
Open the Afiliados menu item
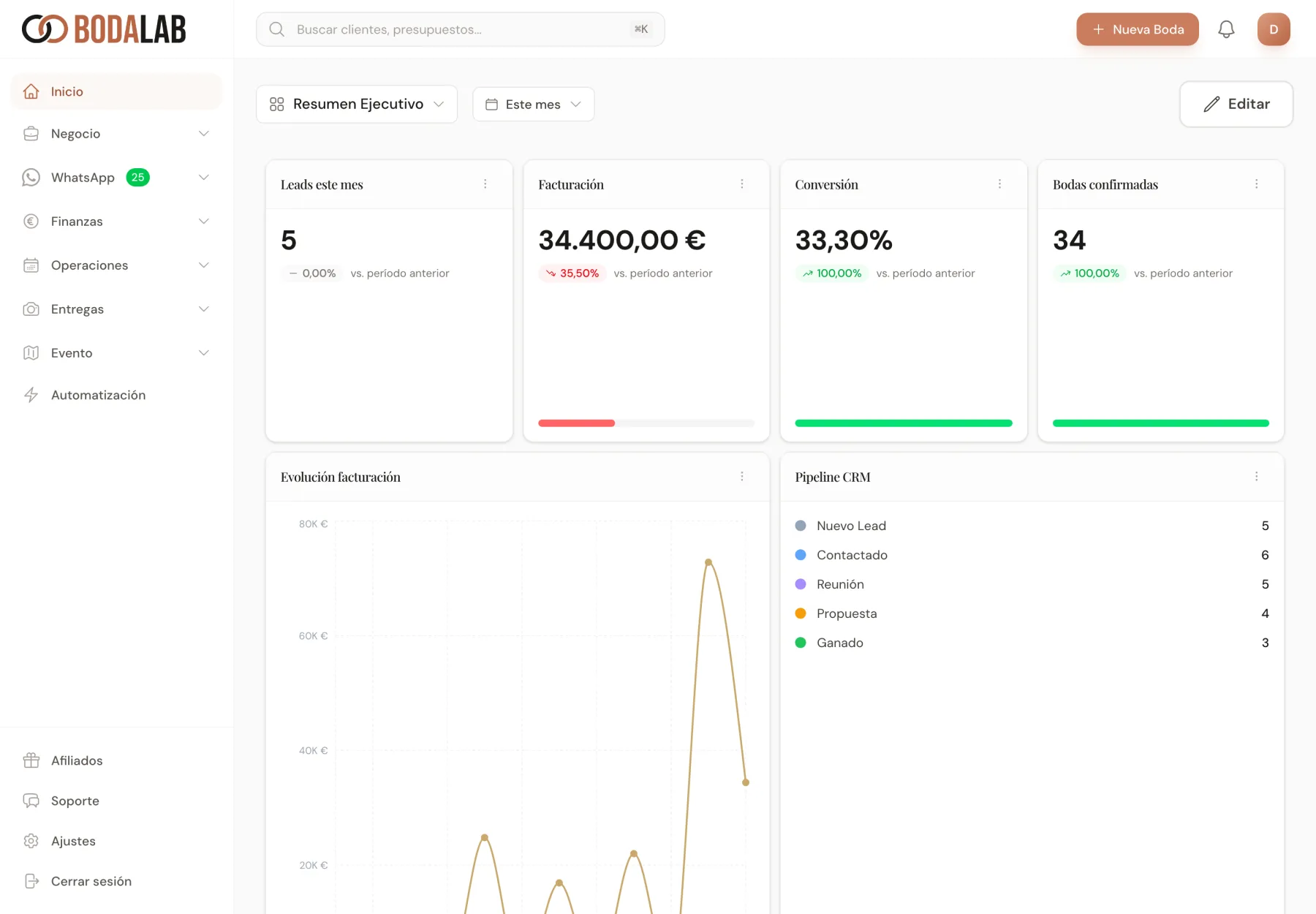coord(116,760)
